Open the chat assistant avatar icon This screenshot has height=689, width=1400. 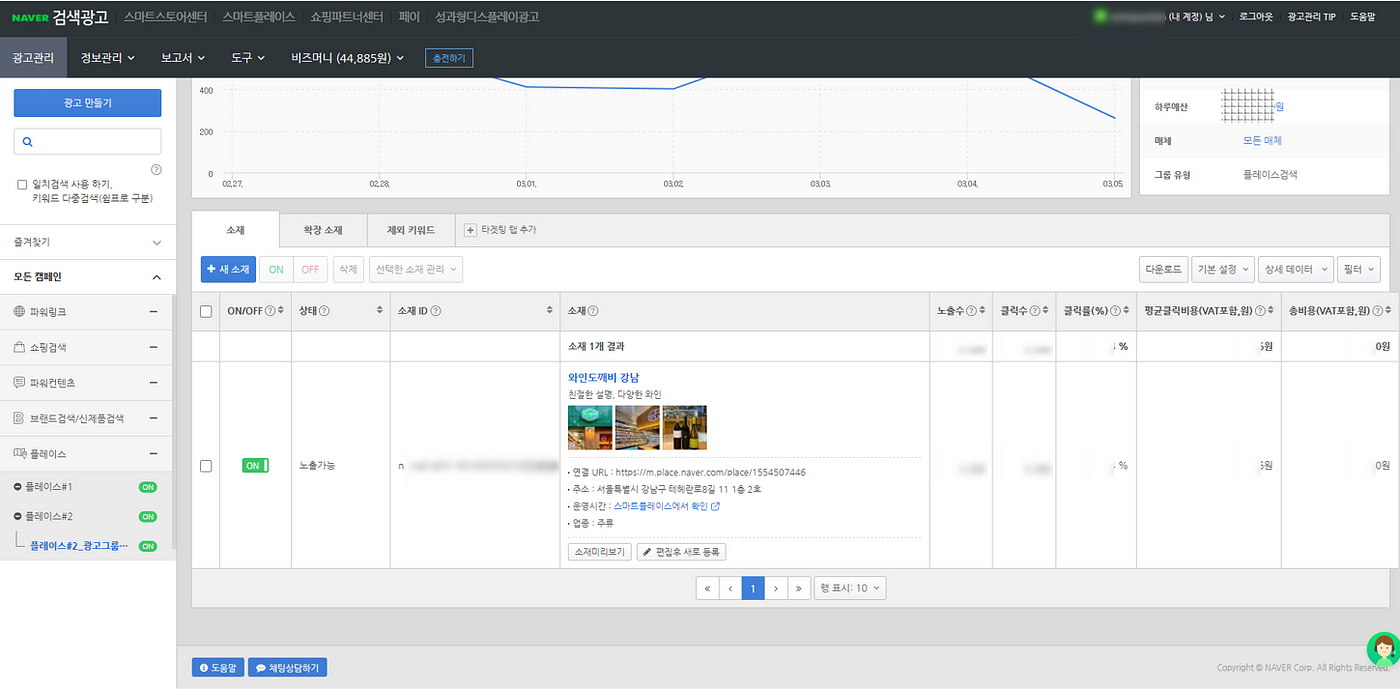(1383, 650)
